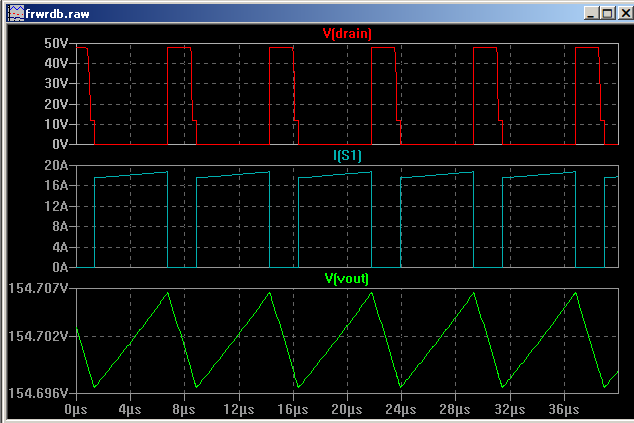Image resolution: width=634 pixels, height=423 pixels.
Task: Click the 32µs time axis label
Action: coord(510,409)
